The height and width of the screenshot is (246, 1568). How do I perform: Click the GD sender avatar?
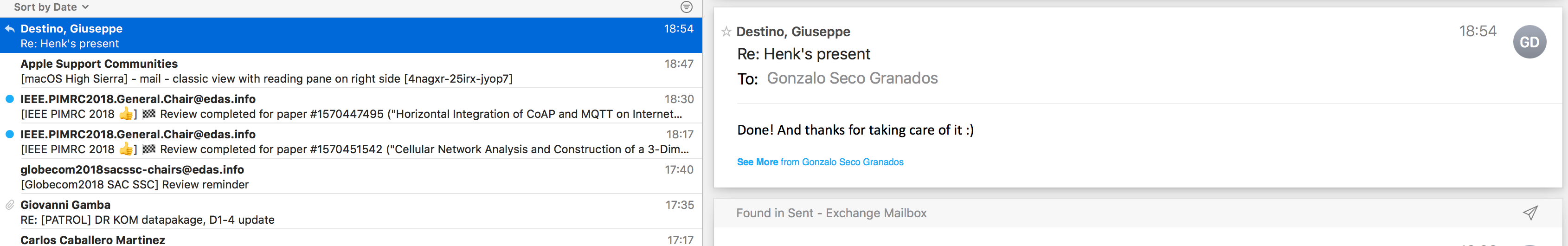(x=1529, y=42)
